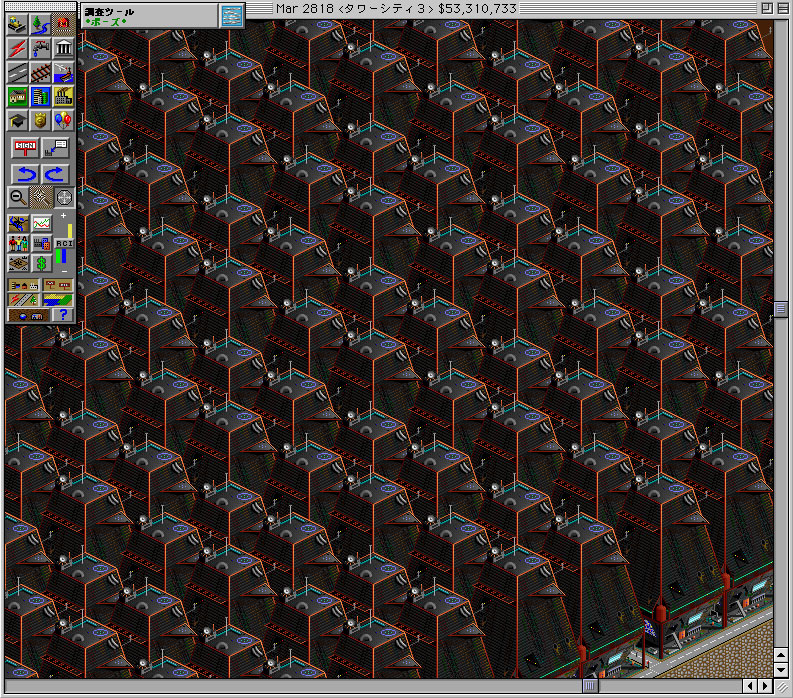Click the window collapse box in title bar
The image size is (793, 698).
[x=782, y=8]
